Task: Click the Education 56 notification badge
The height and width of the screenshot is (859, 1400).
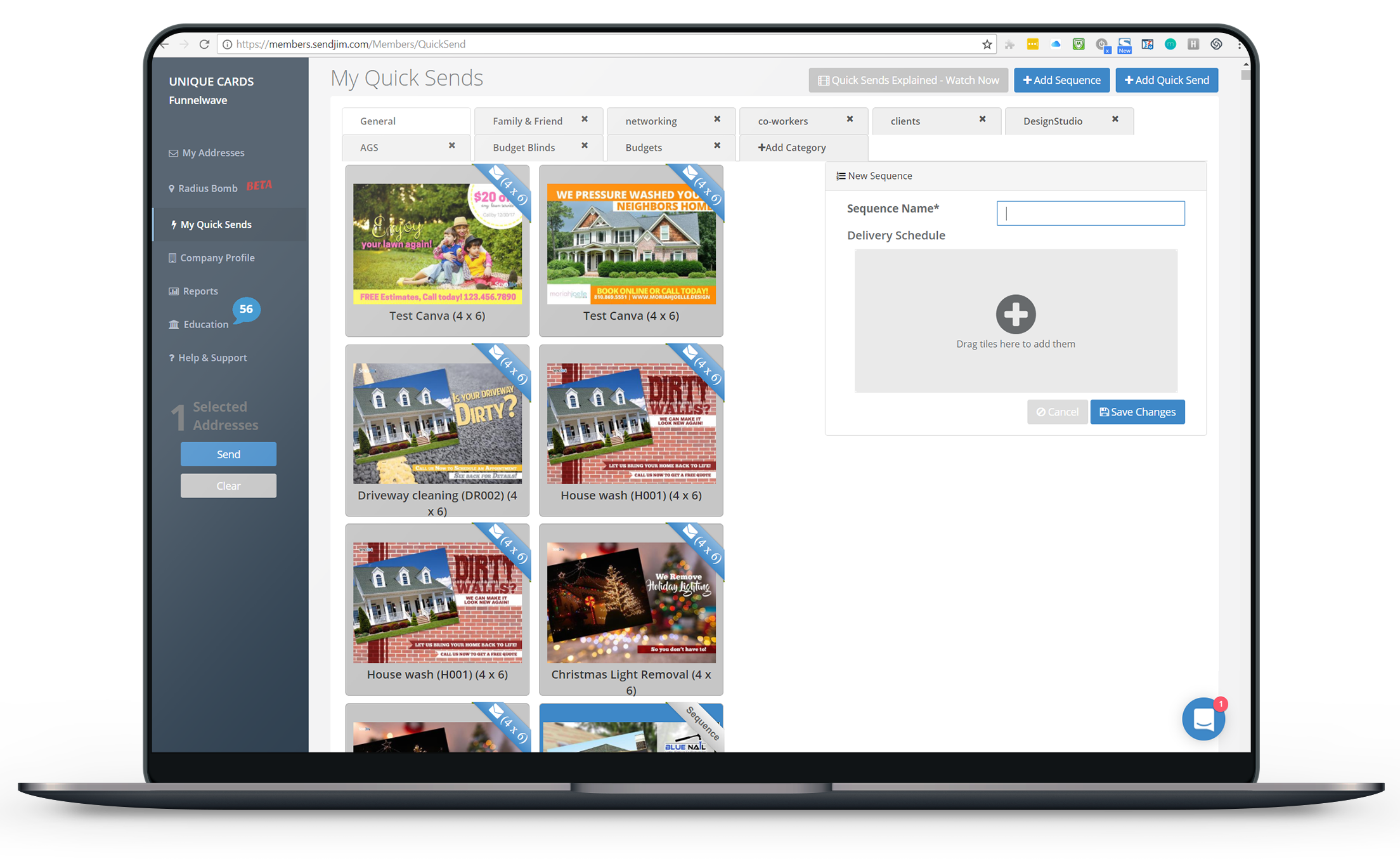Action: pyautogui.click(x=246, y=310)
